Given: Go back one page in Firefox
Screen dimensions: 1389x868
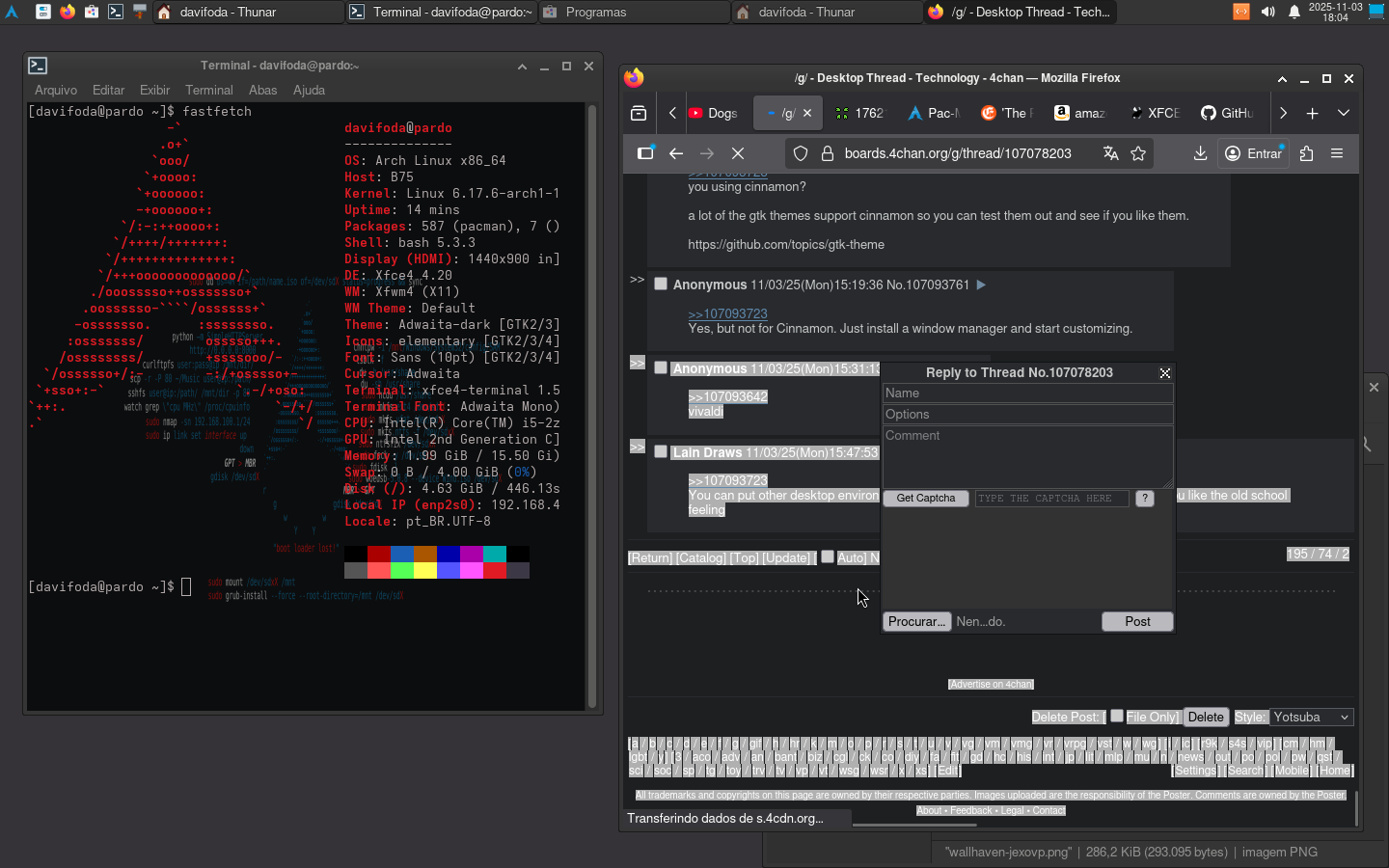Looking at the screenshot, I should coord(676,153).
